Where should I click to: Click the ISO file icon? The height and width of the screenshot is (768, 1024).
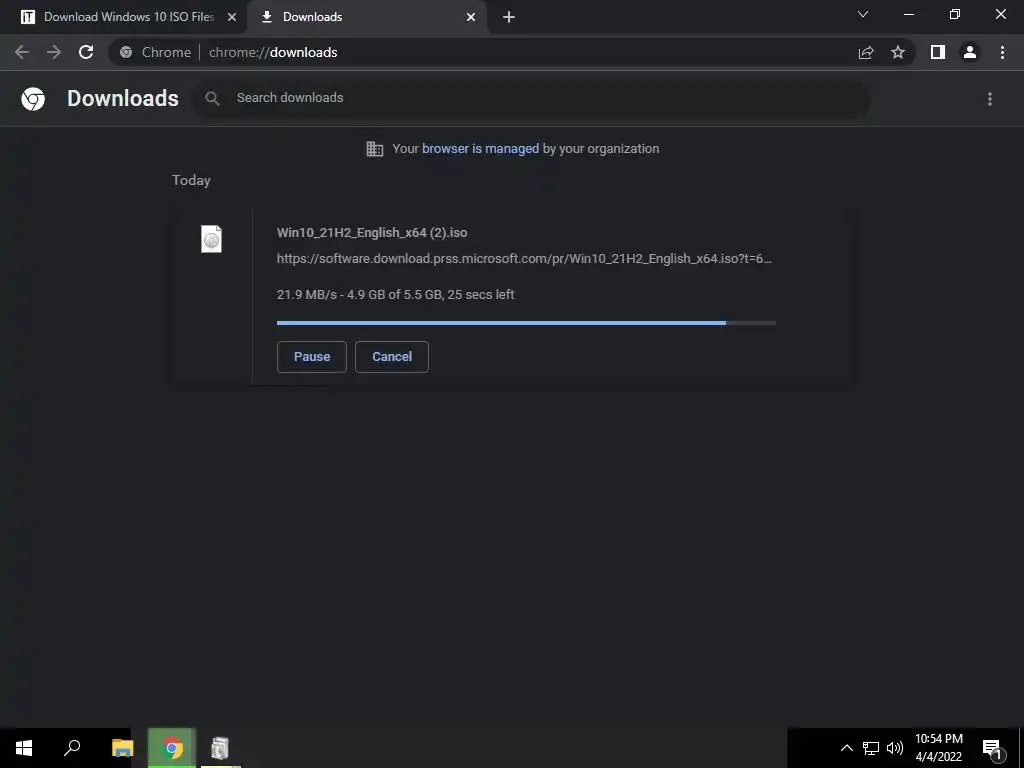pyautogui.click(x=212, y=239)
